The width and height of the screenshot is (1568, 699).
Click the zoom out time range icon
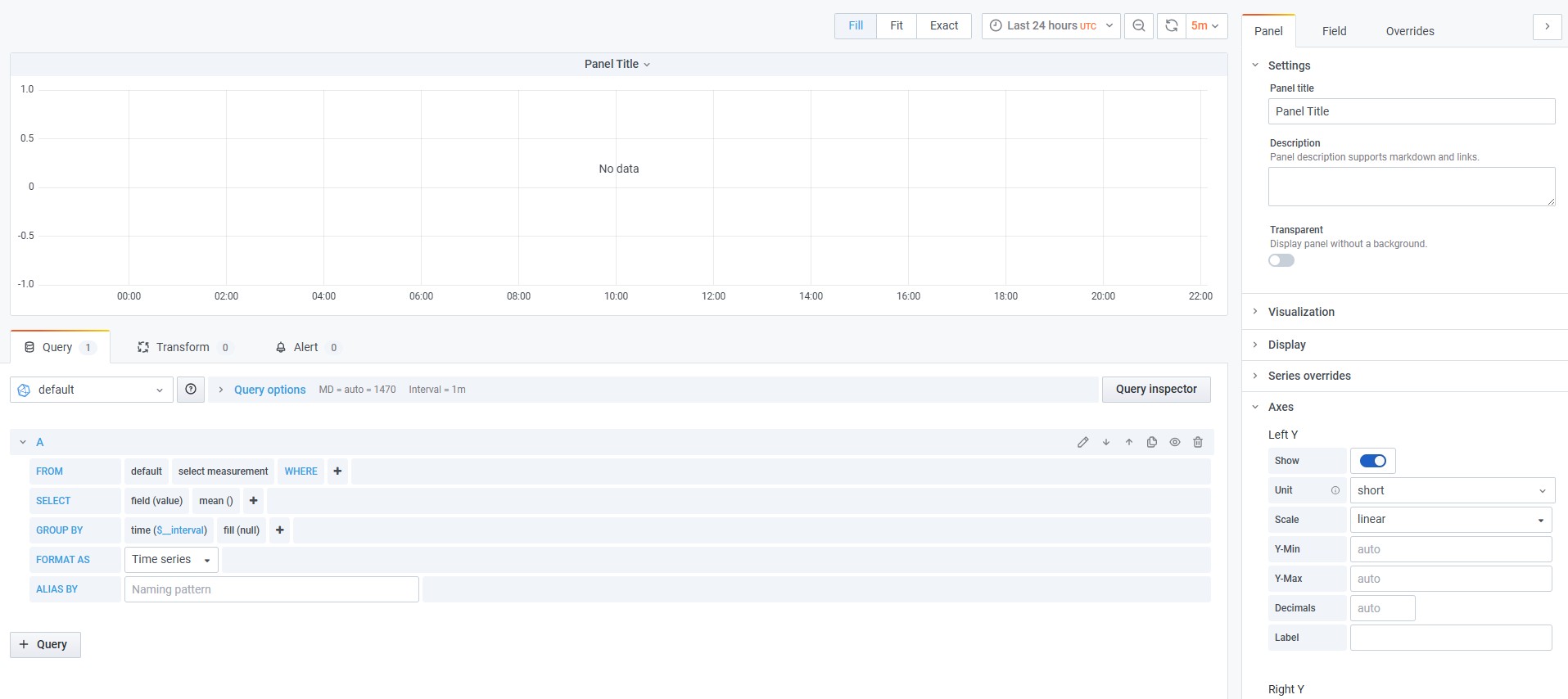1138,26
